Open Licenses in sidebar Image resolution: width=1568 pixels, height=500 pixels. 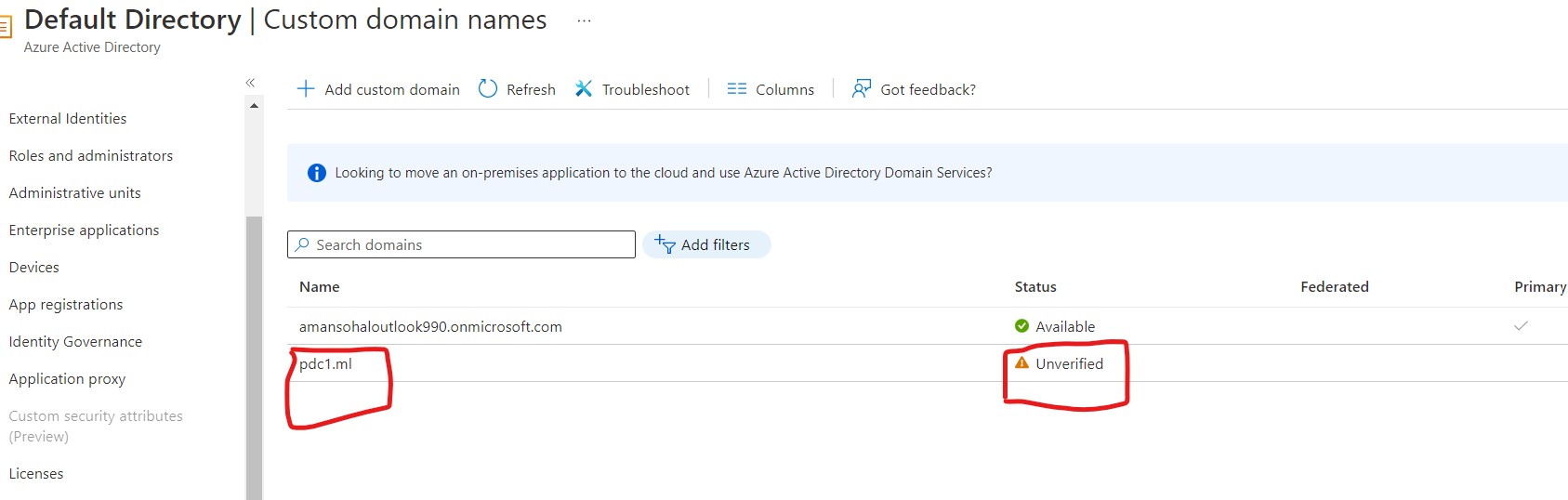(36, 474)
